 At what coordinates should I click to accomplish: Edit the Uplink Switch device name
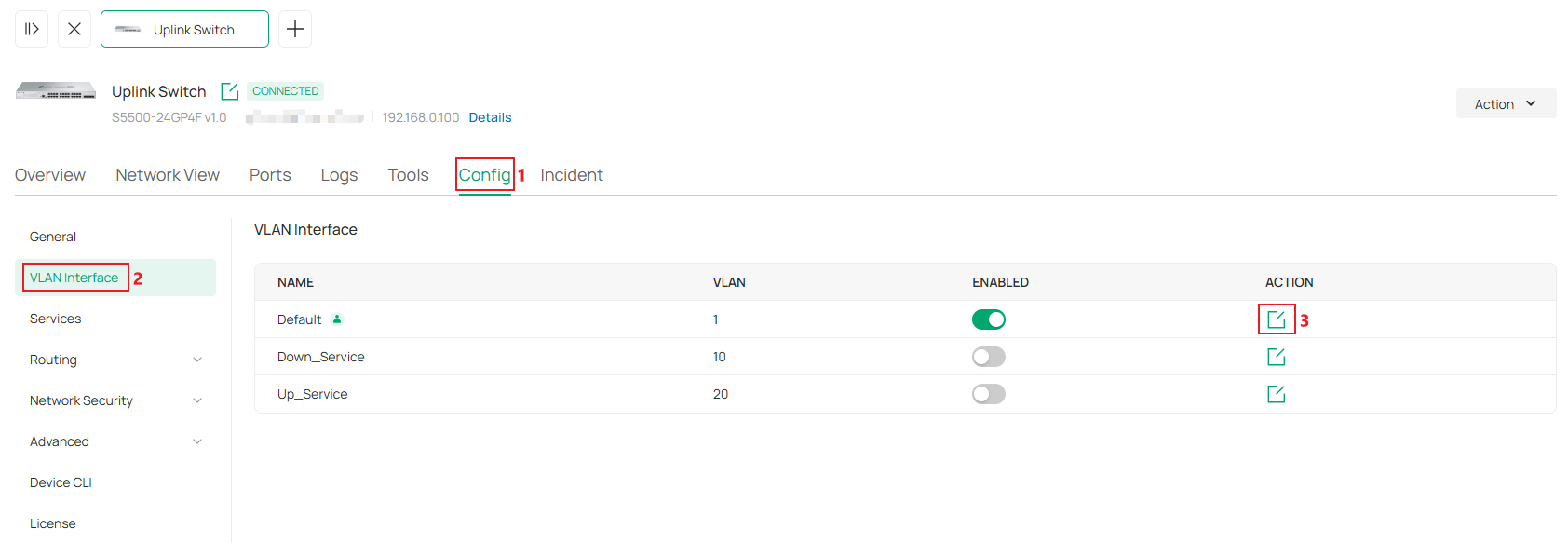click(x=230, y=90)
